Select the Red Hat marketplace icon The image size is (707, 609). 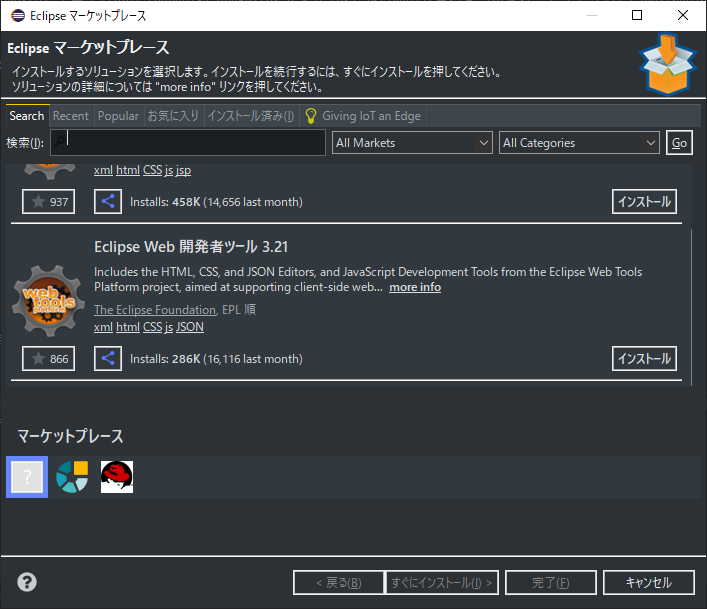pos(117,477)
